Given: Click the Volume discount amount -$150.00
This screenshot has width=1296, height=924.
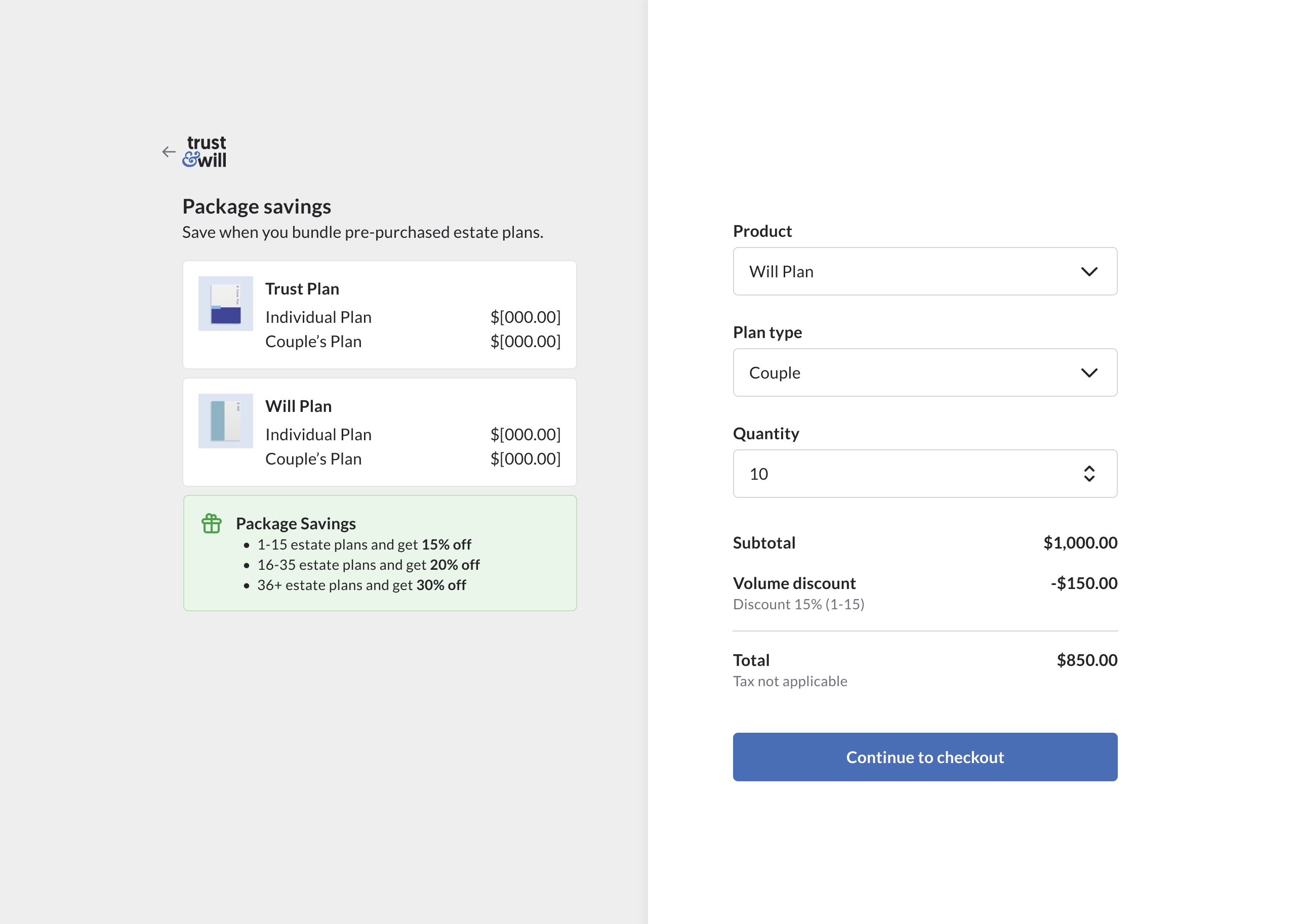Looking at the screenshot, I should (x=1084, y=583).
